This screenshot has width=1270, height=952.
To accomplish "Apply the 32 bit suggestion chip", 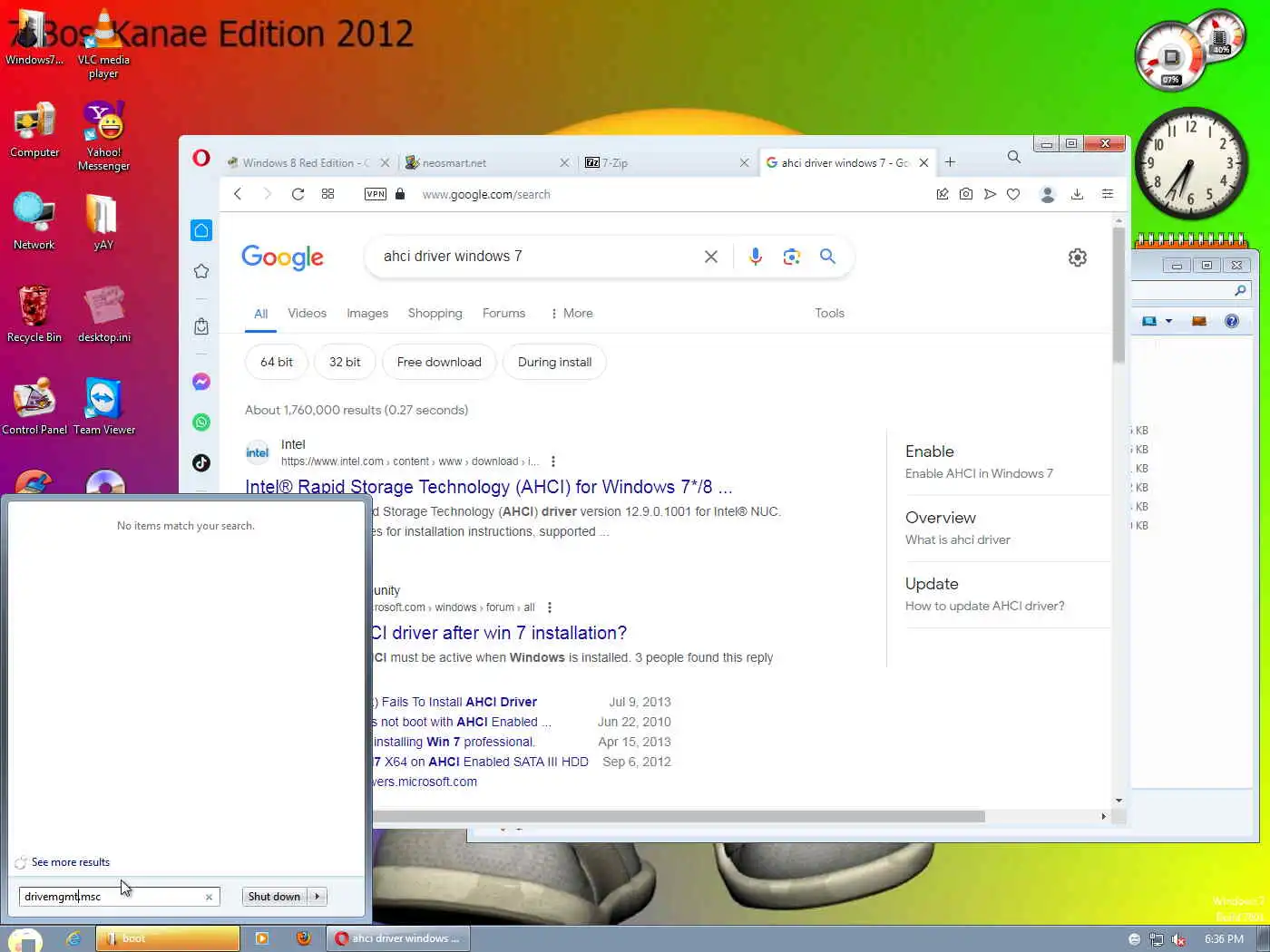I will 345,362.
